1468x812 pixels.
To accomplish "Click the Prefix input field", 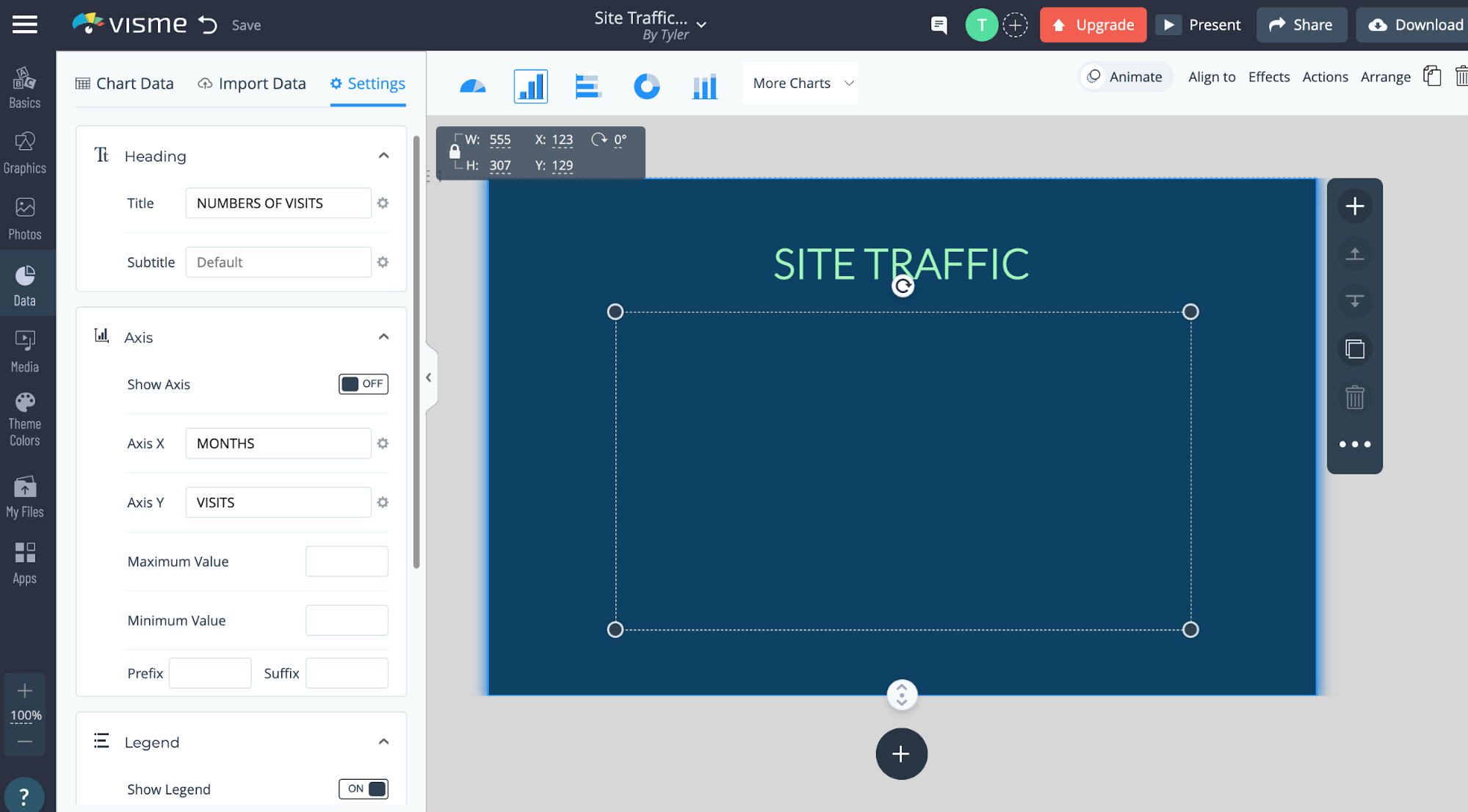I will (x=210, y=673).
